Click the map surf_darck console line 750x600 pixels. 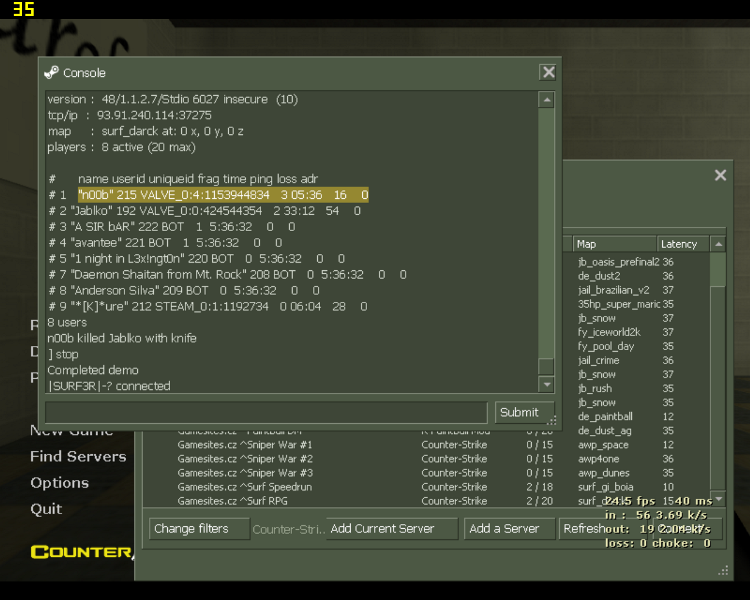click(x=145, y=131)
